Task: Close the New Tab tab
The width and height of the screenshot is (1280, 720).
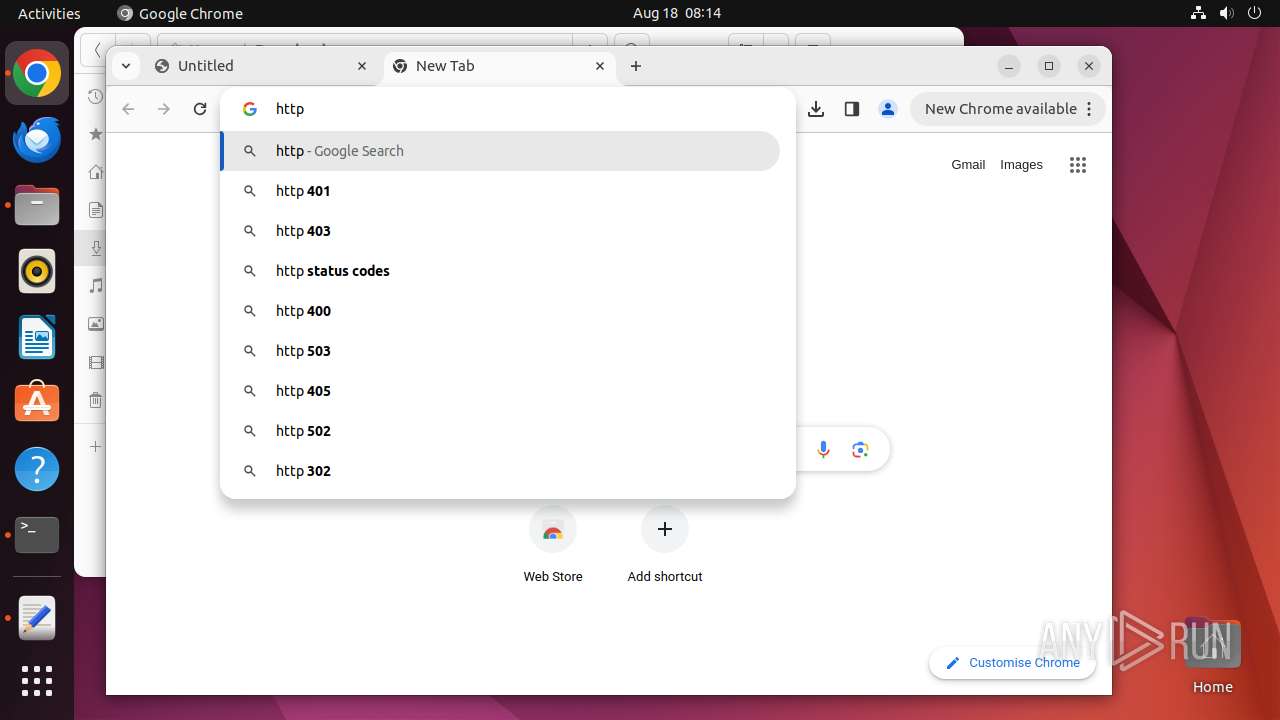Action: 600,66
